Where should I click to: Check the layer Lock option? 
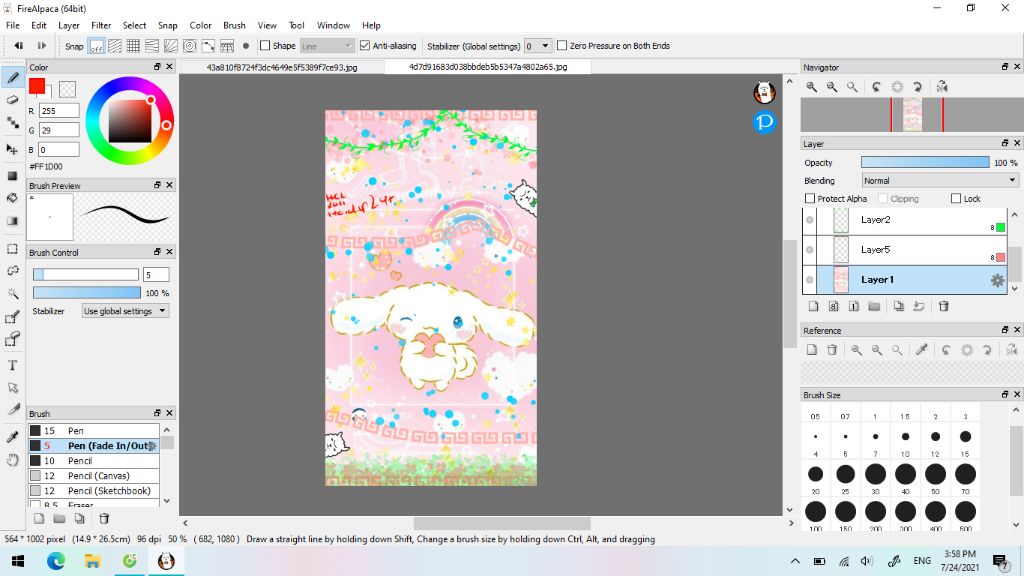(956, 199)
